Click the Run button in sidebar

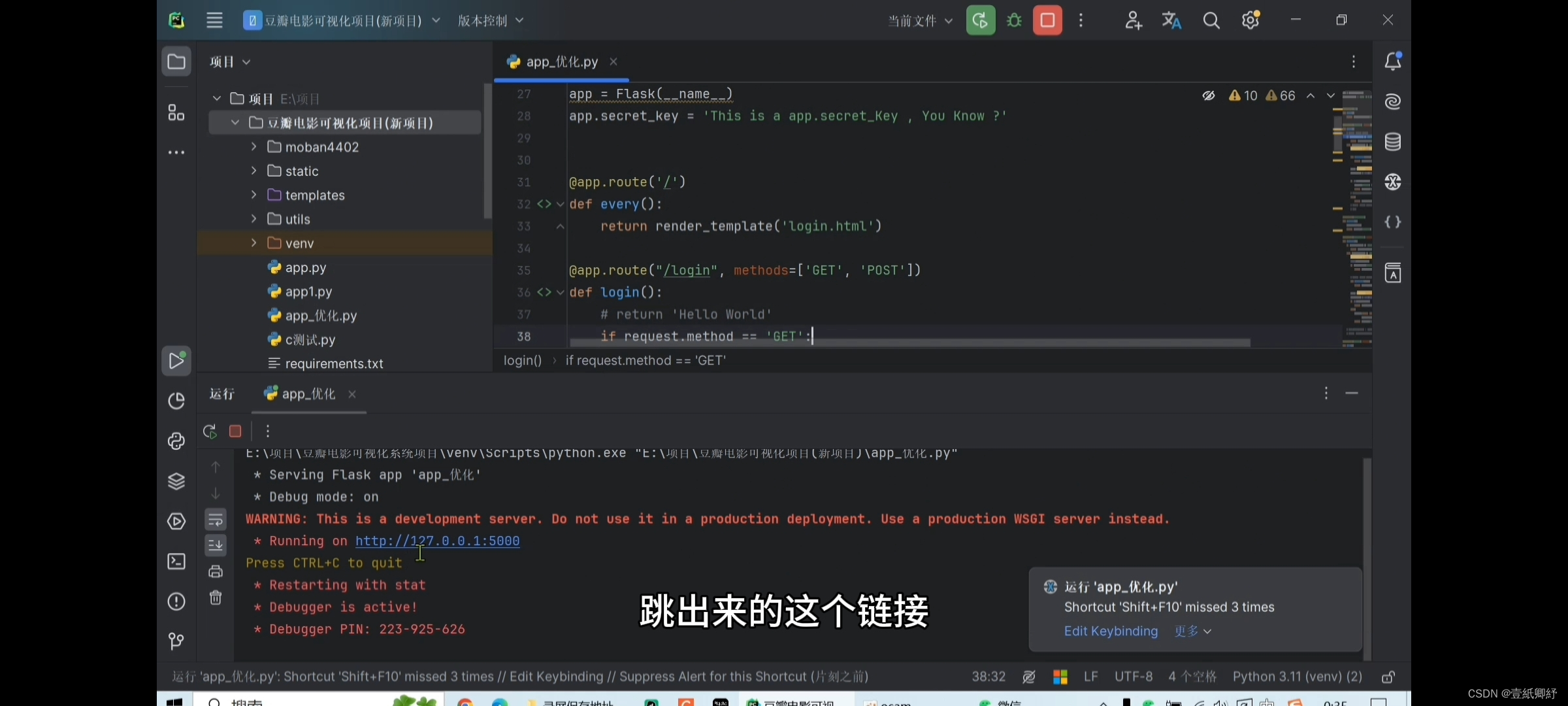176,360
